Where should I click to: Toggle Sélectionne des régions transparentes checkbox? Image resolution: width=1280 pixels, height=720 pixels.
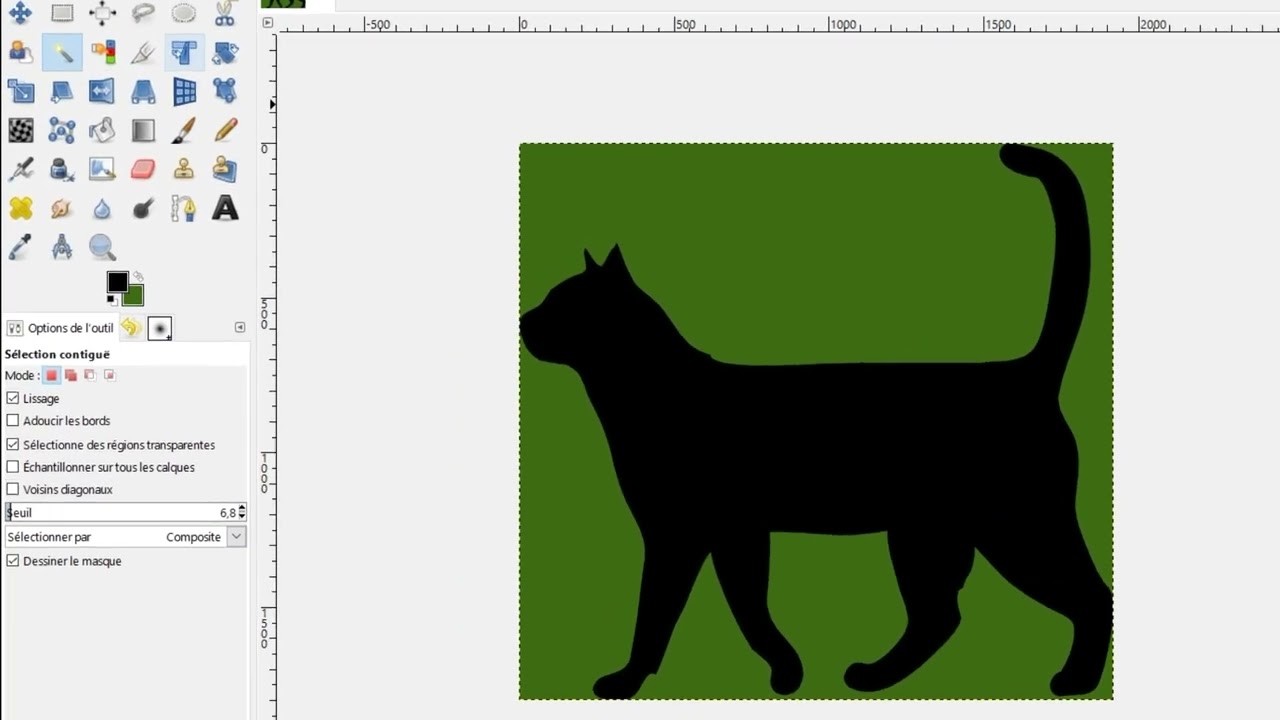13,444
